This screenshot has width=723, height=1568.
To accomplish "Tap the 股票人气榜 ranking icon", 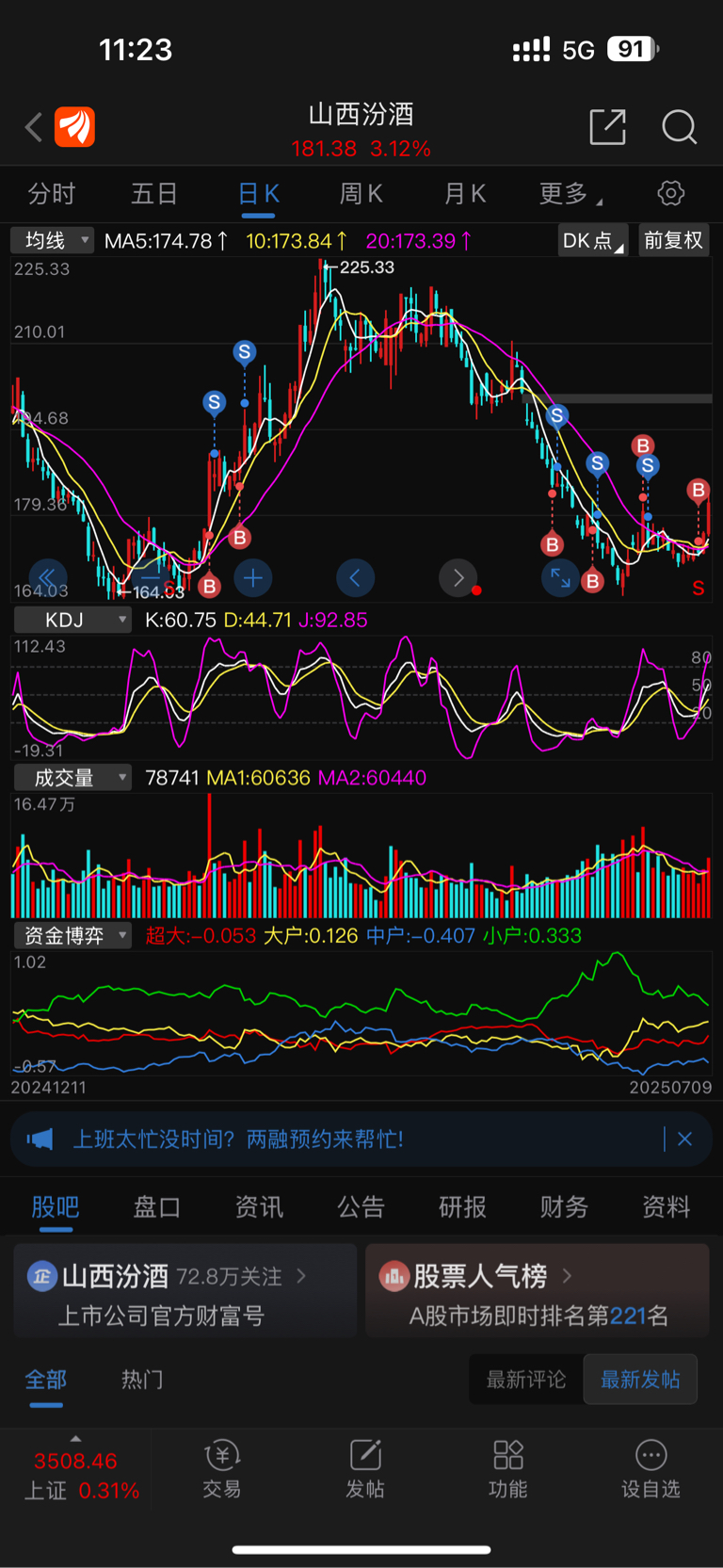I will pyautogui.click(x=394, y=1276).
